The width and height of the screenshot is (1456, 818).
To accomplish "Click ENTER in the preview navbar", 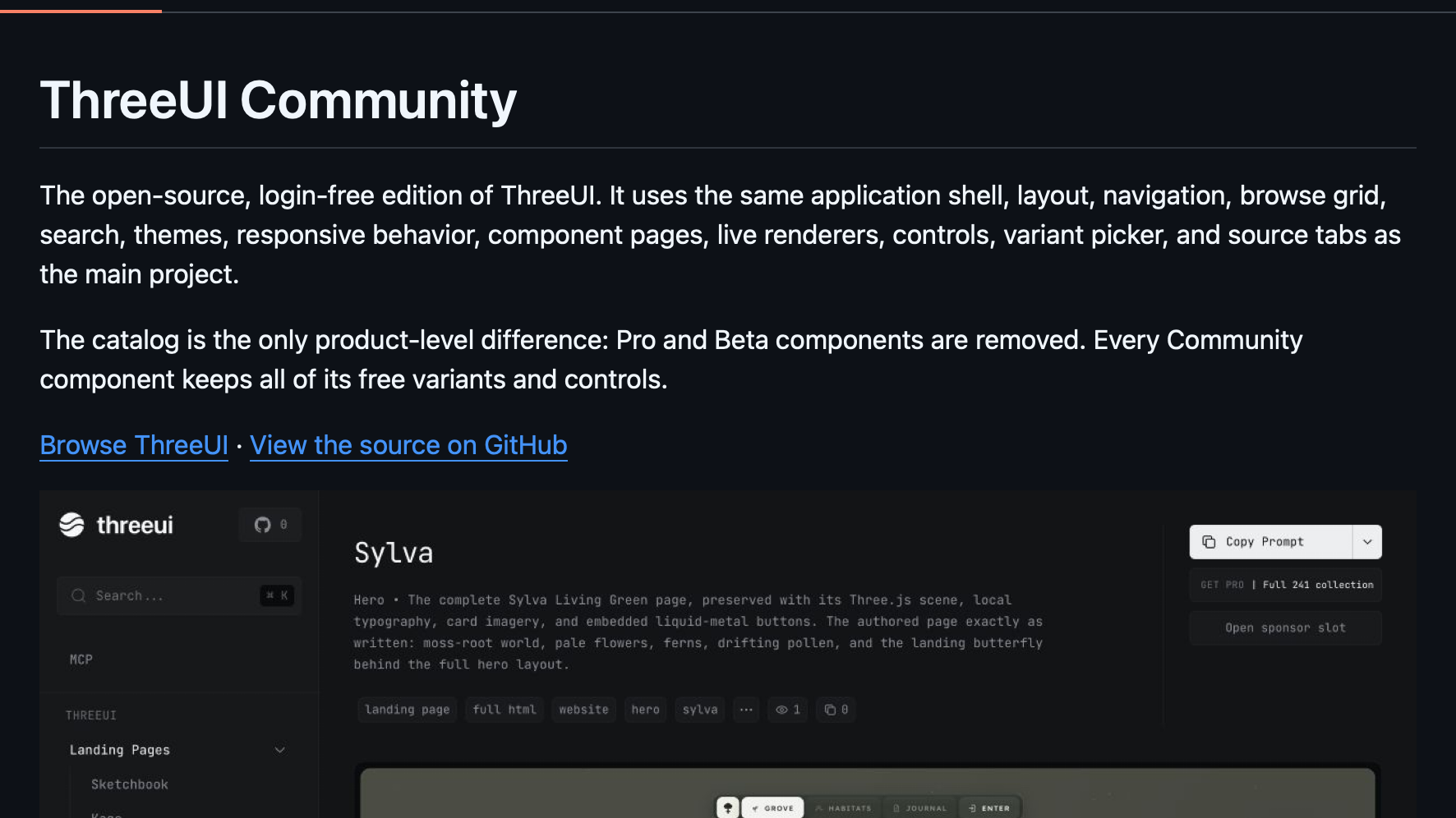I will (x=989, y=808).
